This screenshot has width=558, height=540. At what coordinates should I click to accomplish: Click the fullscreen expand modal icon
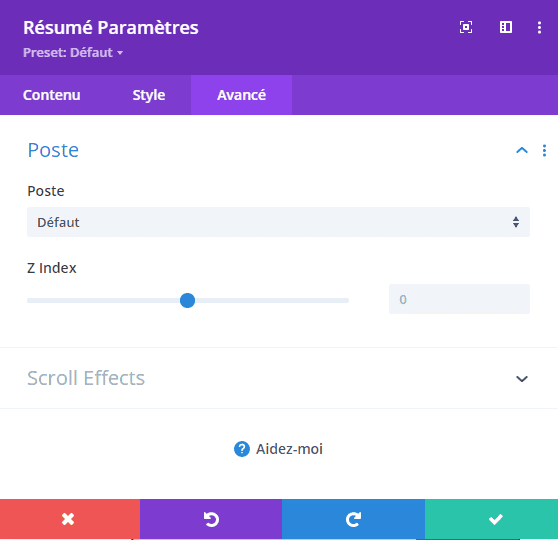466,27
